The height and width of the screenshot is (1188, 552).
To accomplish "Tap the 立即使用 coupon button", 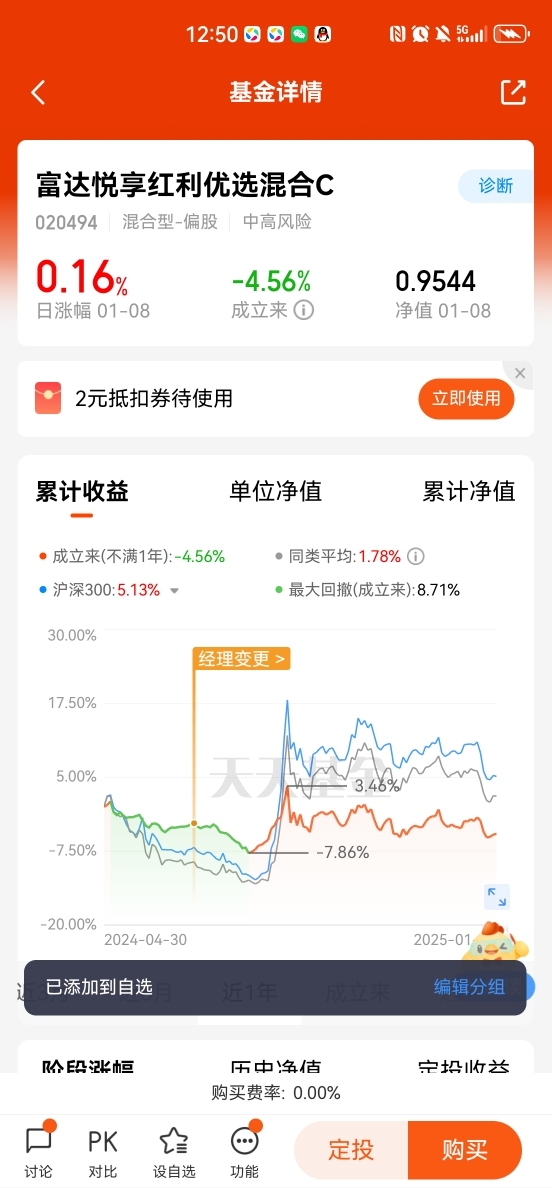I will [x=466, y=399].
